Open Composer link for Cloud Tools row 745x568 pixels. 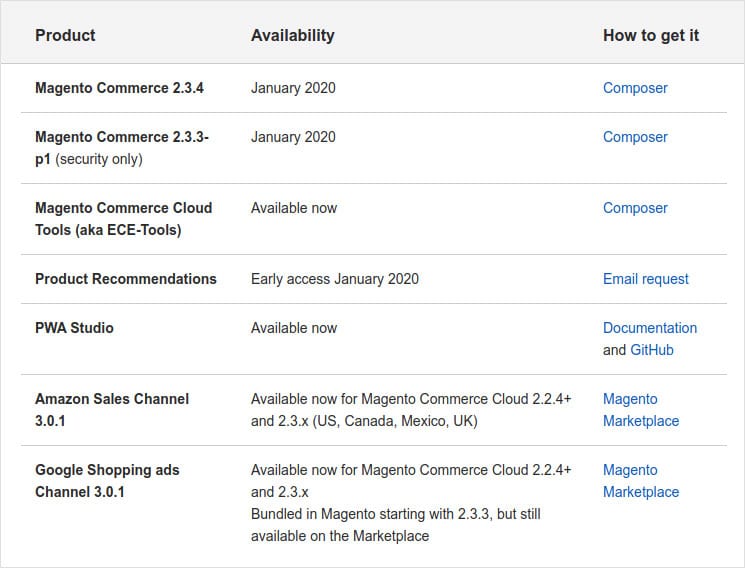[x=635, y=208]
